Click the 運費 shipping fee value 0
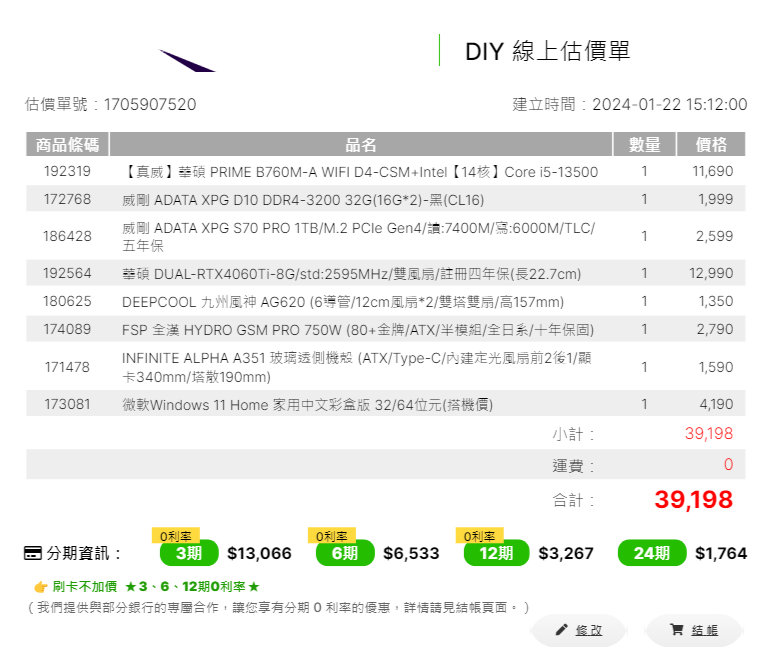The width and height of the screenshot is (772, 671). coord(729,464)
